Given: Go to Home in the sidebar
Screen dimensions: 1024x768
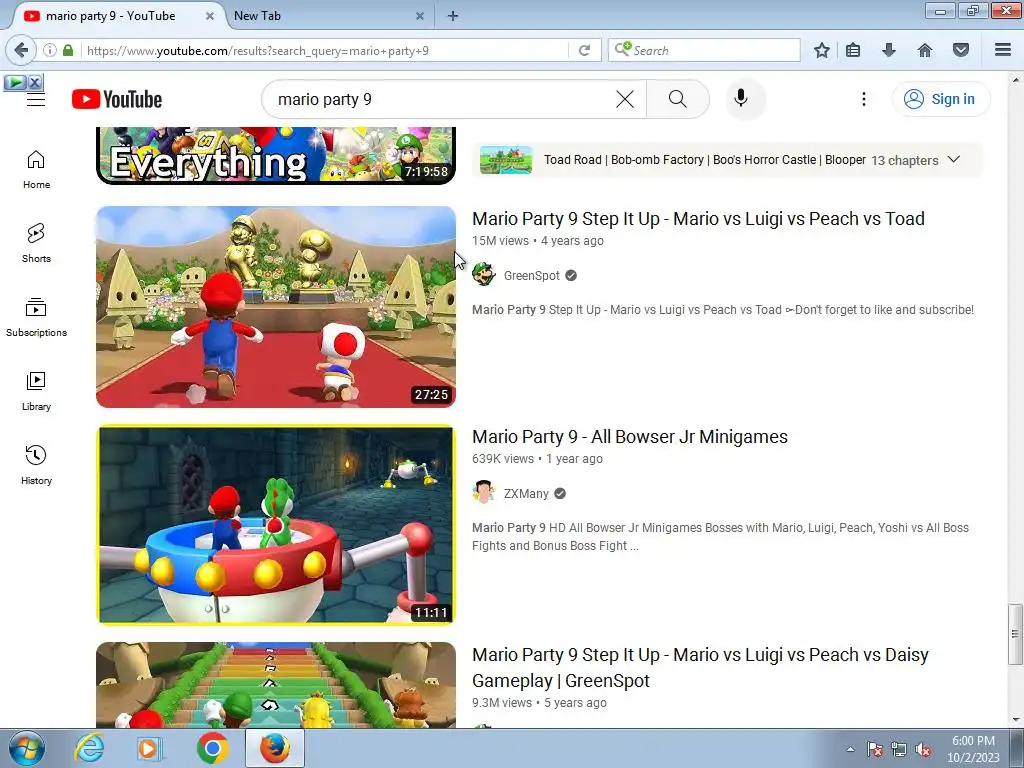Looking at the screenshot, I should [36, 169].
